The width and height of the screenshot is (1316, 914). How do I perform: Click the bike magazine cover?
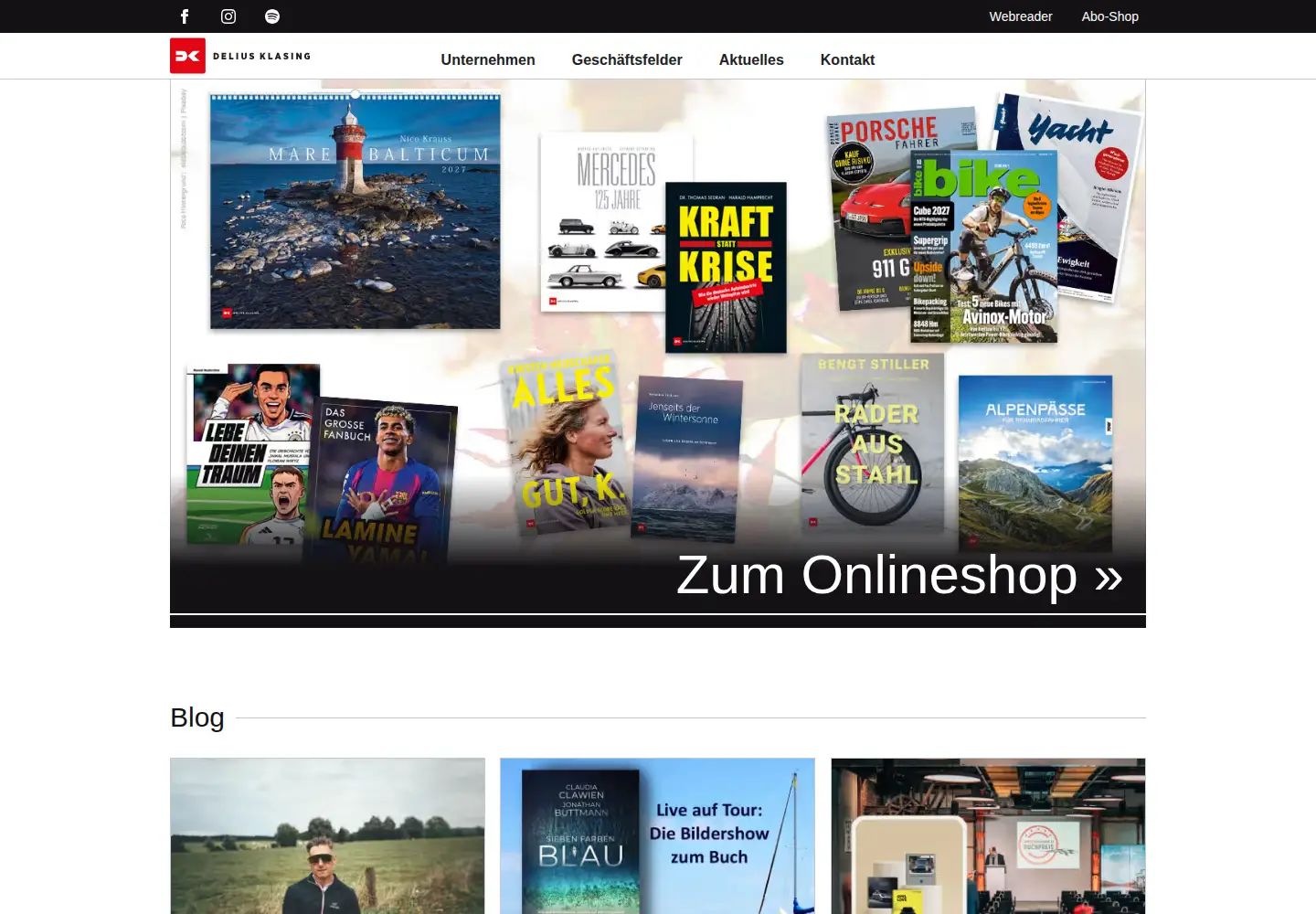coord(984,247)
